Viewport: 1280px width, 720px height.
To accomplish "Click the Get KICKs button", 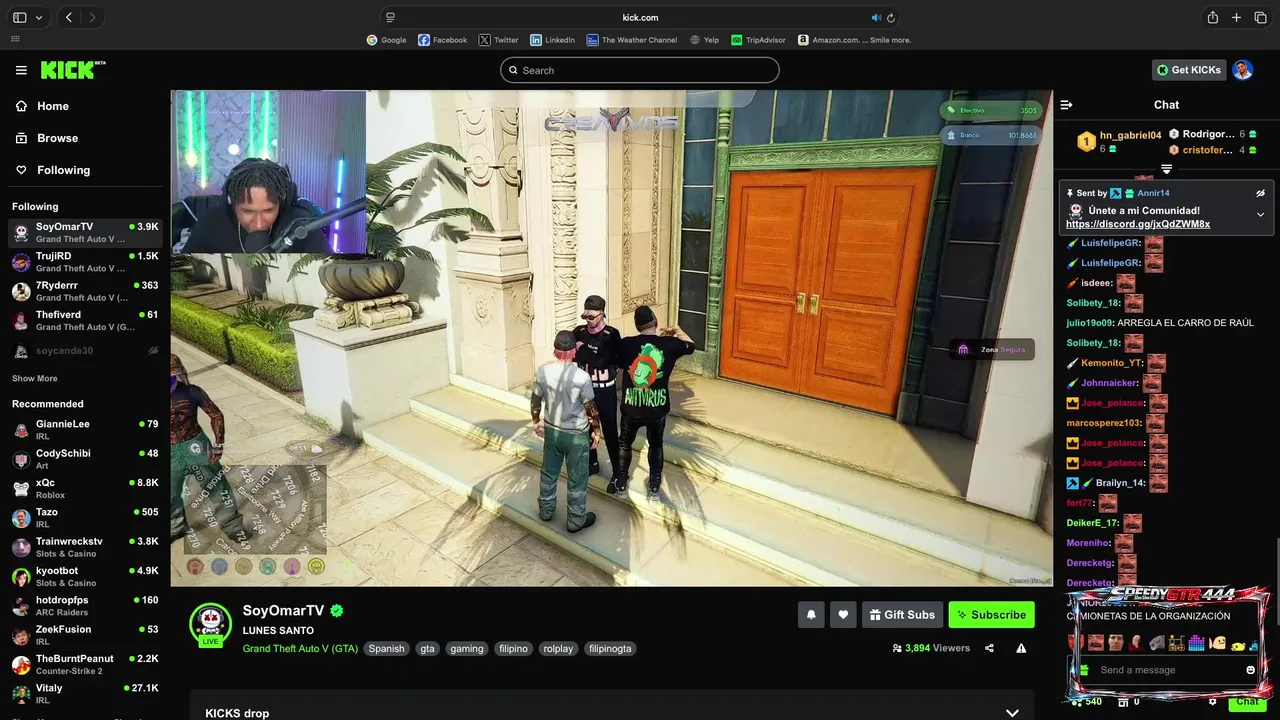I will [1189, 70].
